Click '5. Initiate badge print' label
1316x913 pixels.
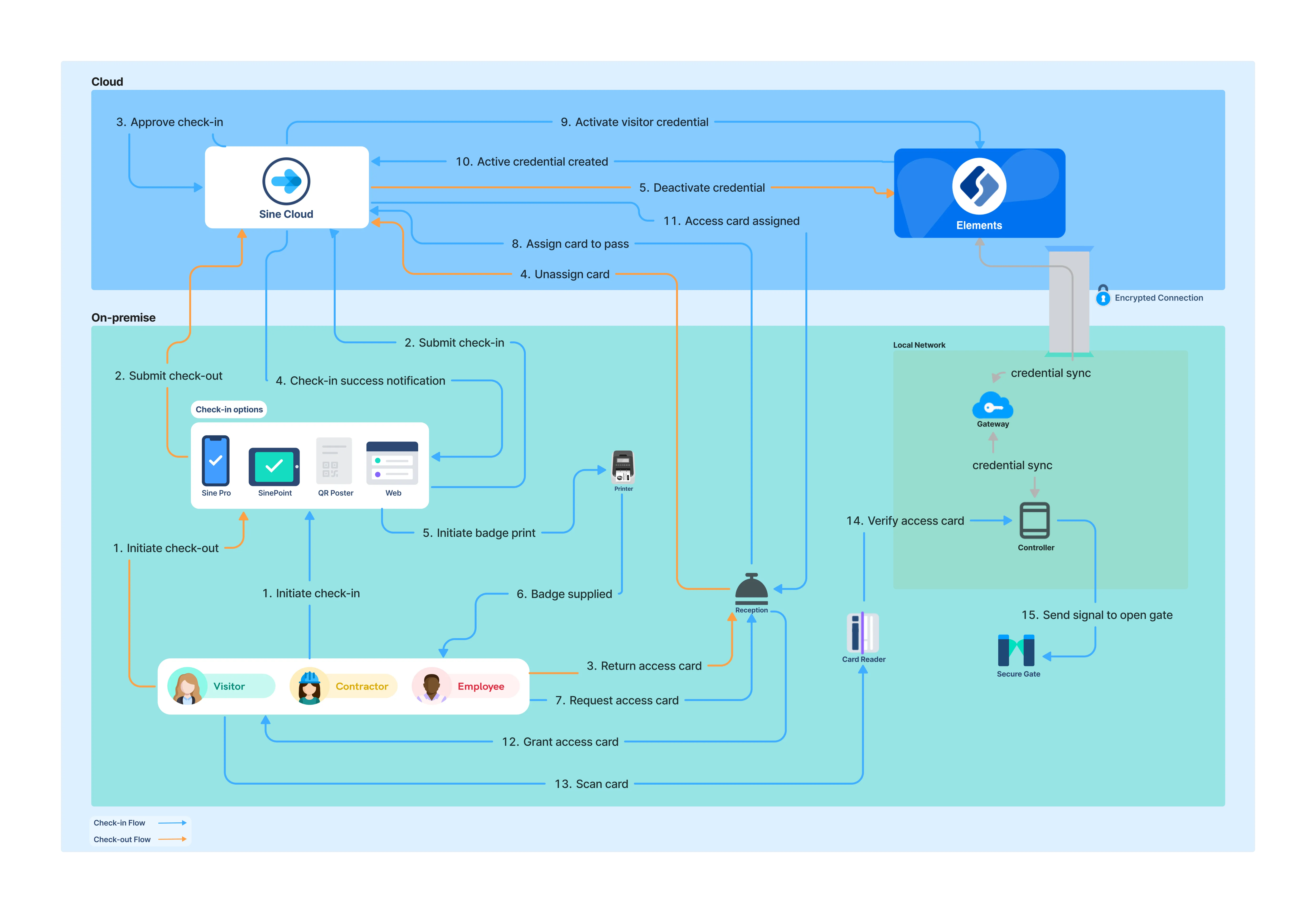[x=479, y=533]
